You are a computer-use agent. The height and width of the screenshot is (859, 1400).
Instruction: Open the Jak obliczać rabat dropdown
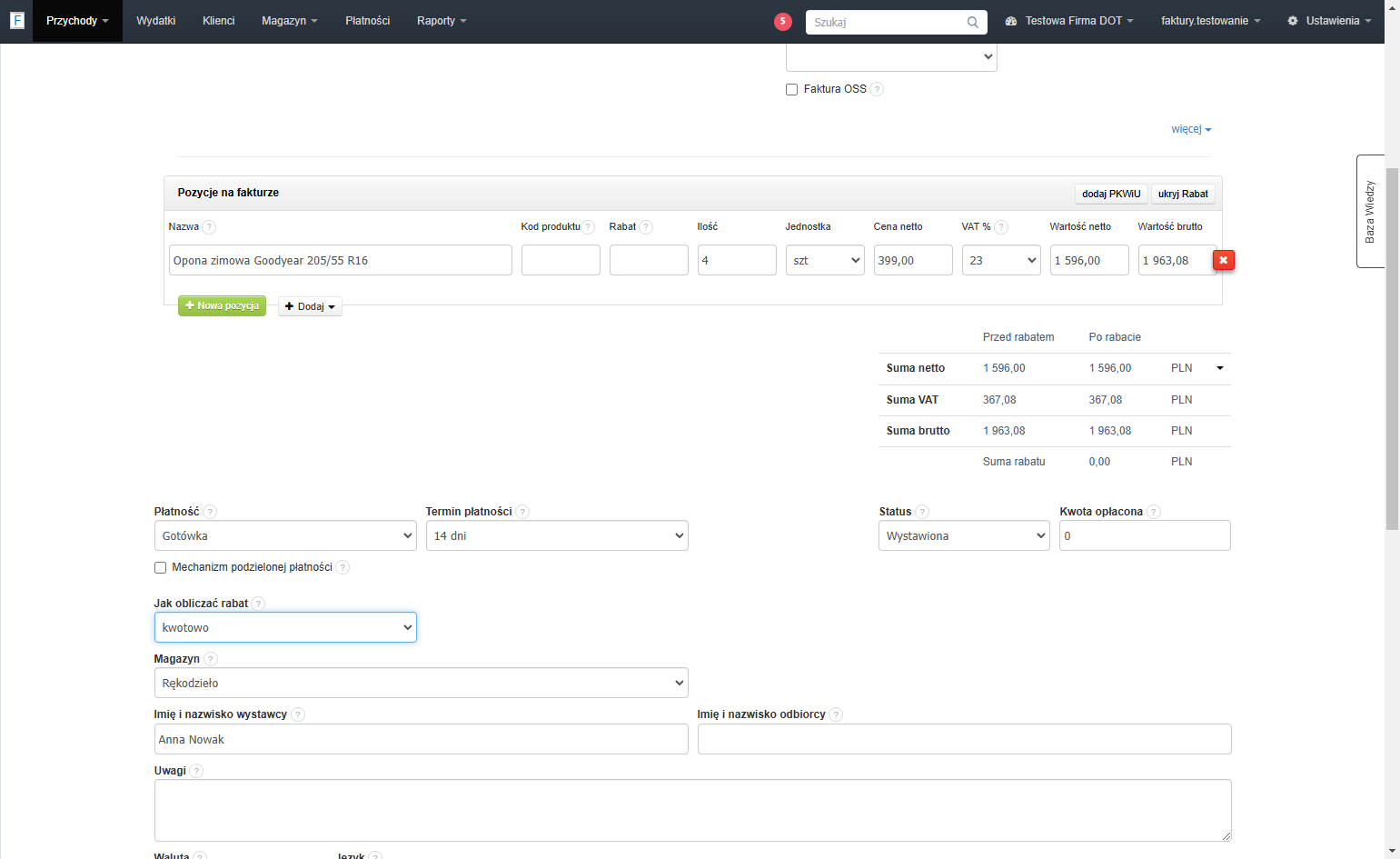(285, 627)
